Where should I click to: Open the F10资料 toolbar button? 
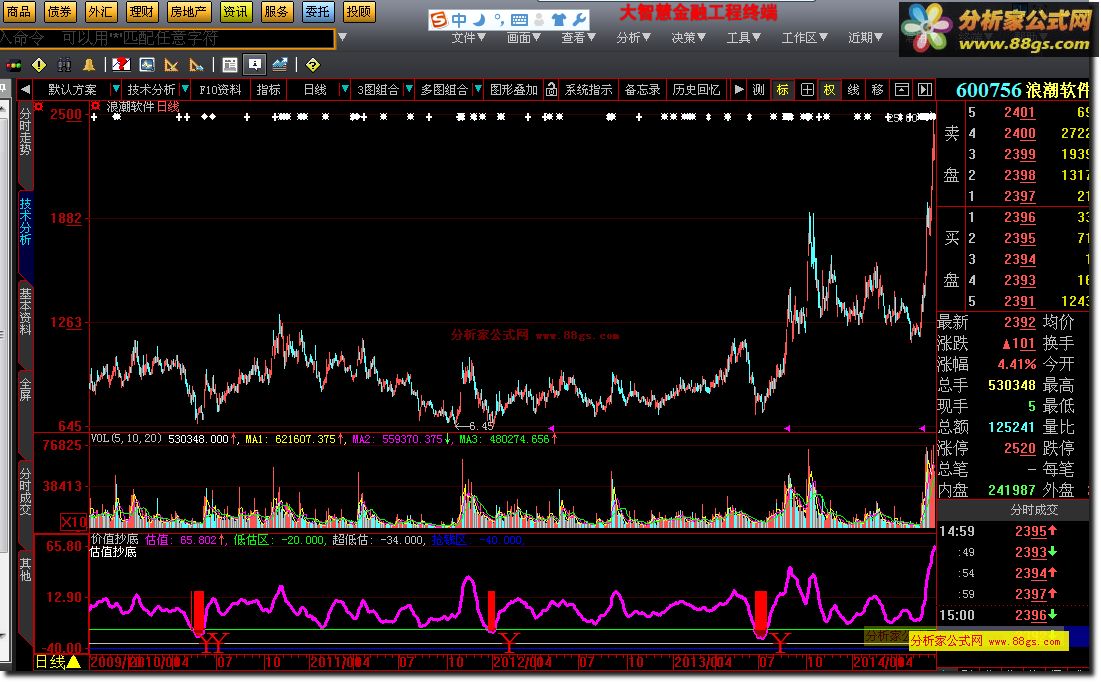coord(220,89)
